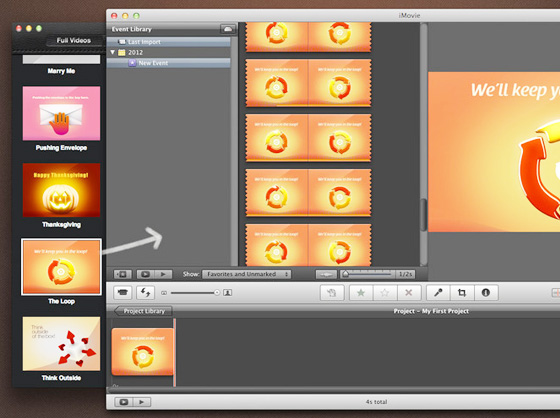
Task: Click the Pushing Envelope caption text
Action: click(x=61, y=148)
